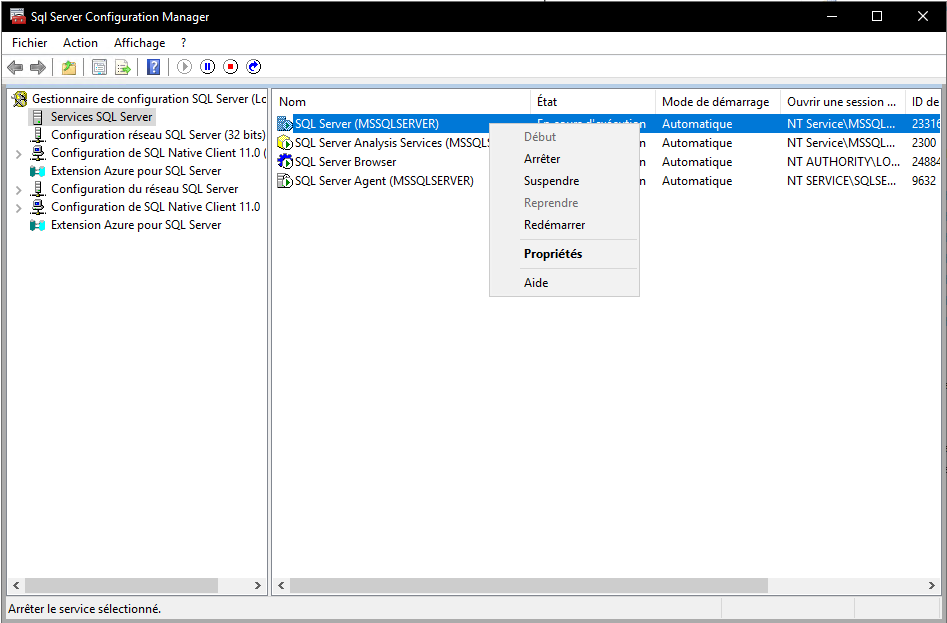Click process ID 9632 in the Agent row
The width and height of the screenshot is (947, 623).
923,181
